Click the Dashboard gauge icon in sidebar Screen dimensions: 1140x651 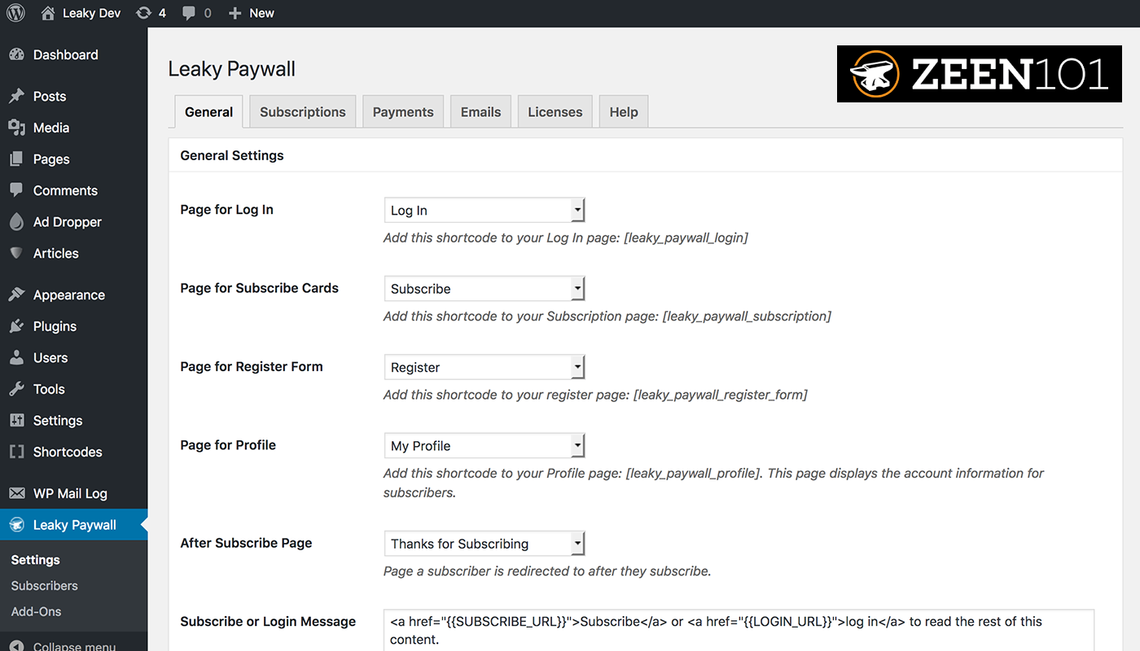tap(17, 55)
